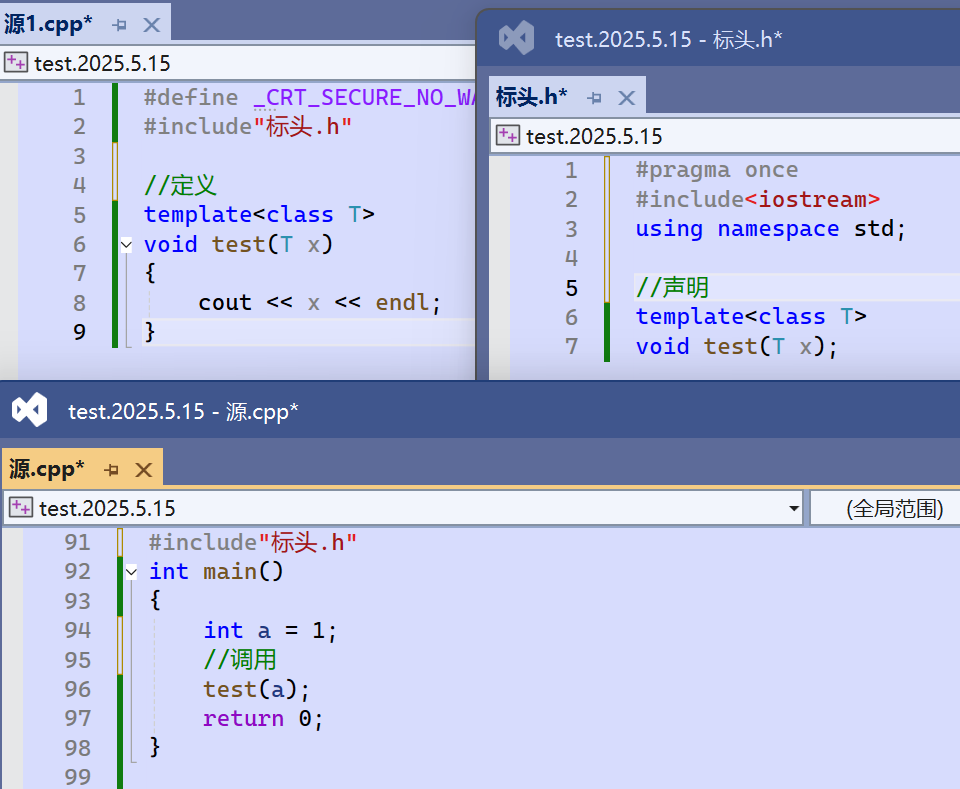
Task: Open project dropdown arrow in 源.cpp window
Action: tap(793, 508)
